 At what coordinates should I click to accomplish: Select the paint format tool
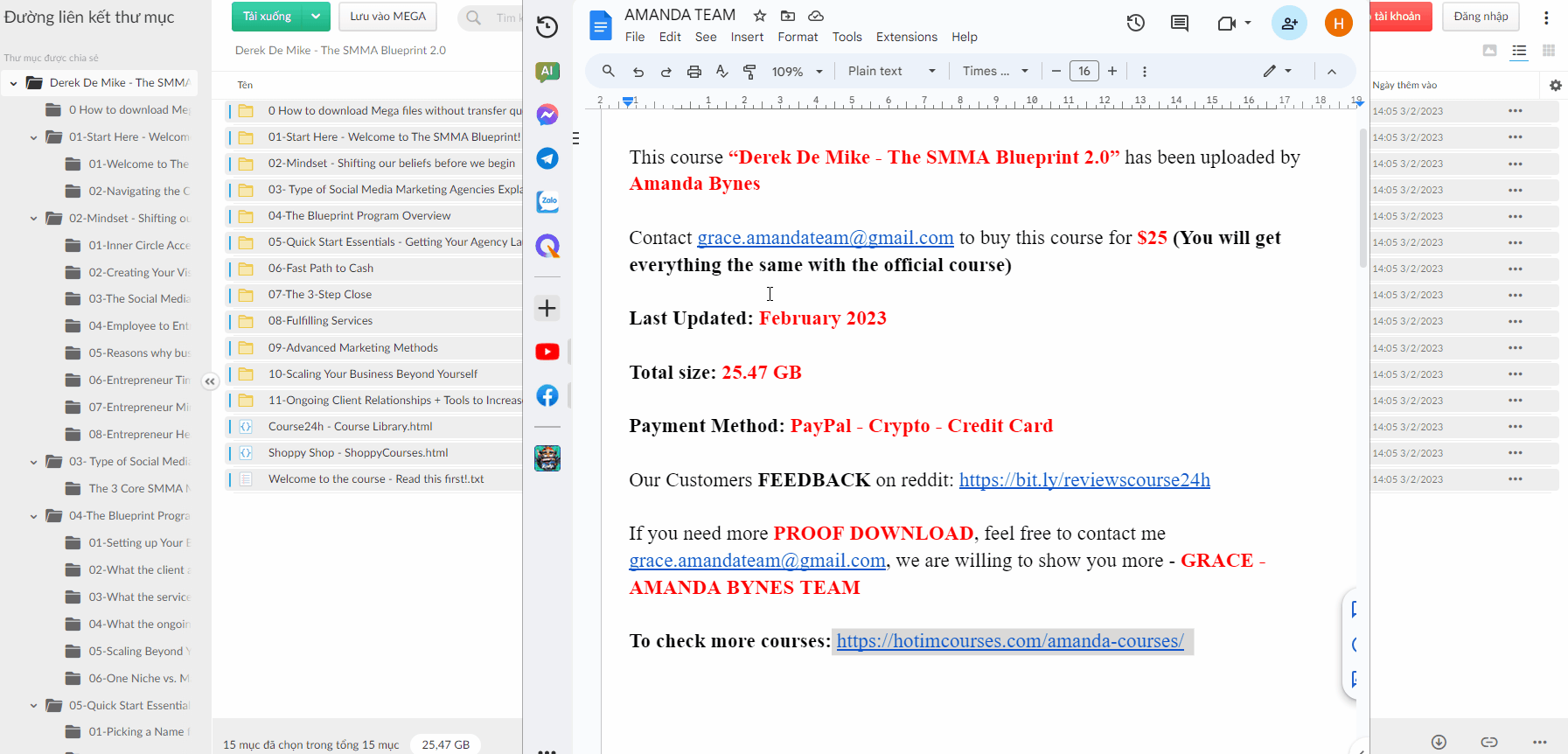(749, 72)
